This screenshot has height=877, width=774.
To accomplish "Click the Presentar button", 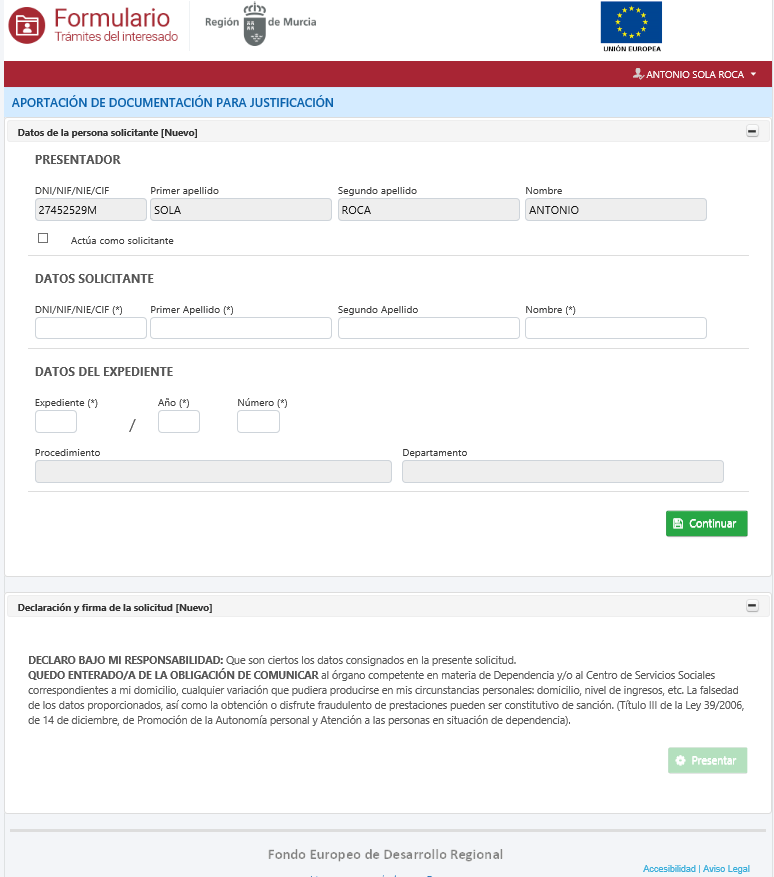I will coord(707,761).
